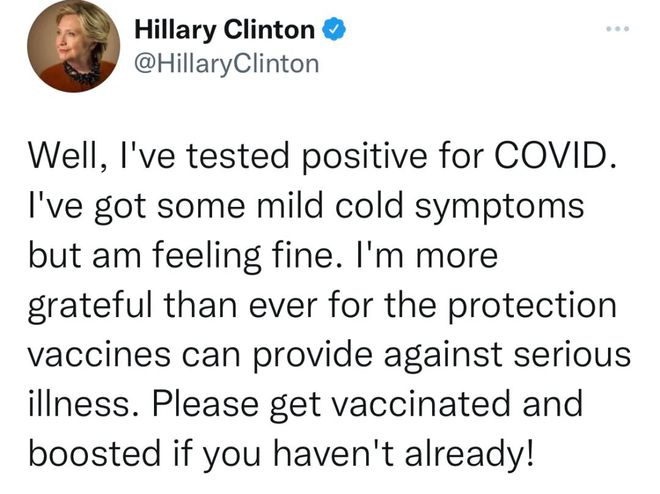Click the word grateful in the tweet
Viewport: 660px width, 494px height.
click(x=90, y=306)
